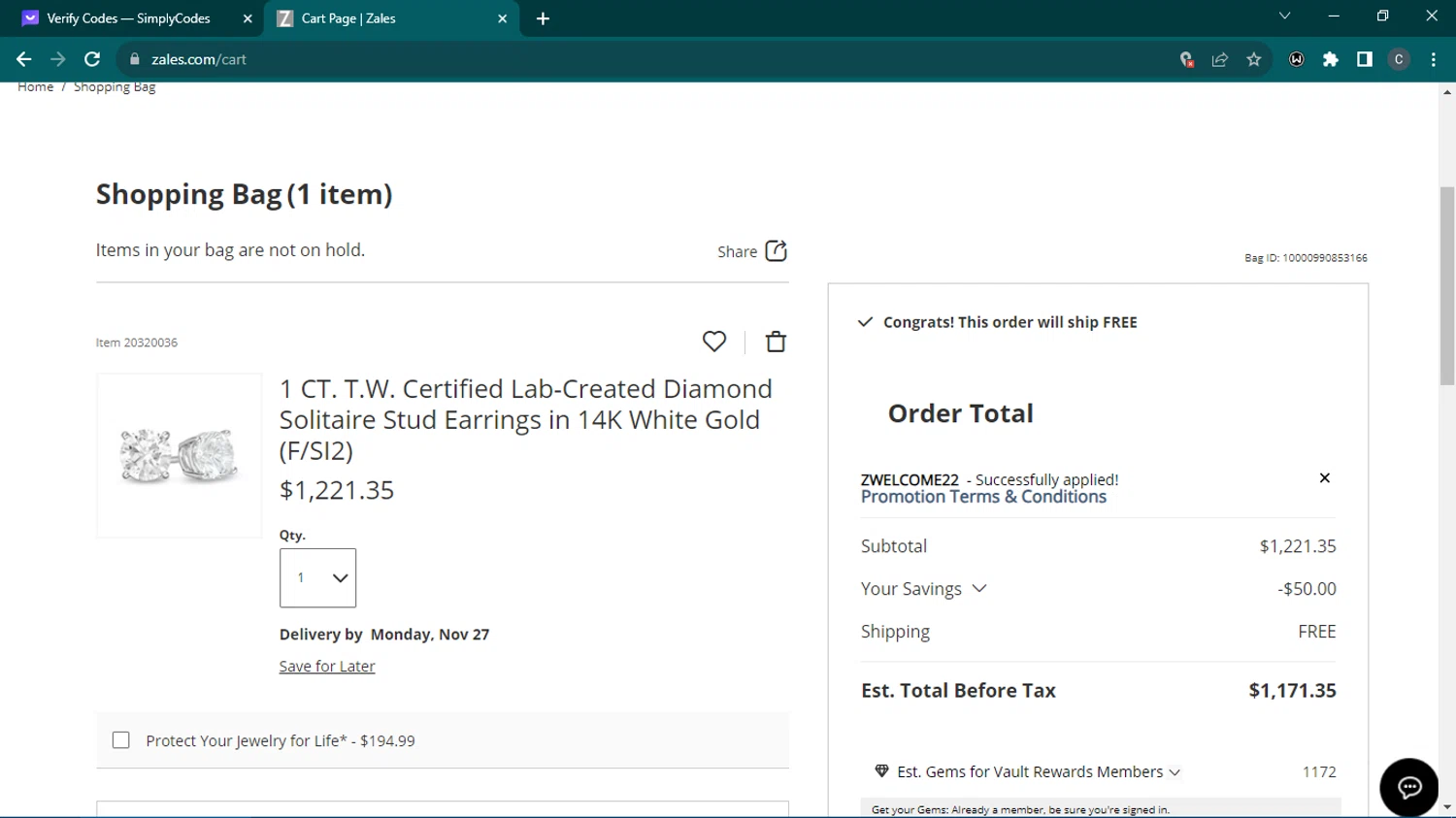Open the tab search chevron
Image resolution: width=1456 pixels, height=818 pixels.
(1284, 16)
